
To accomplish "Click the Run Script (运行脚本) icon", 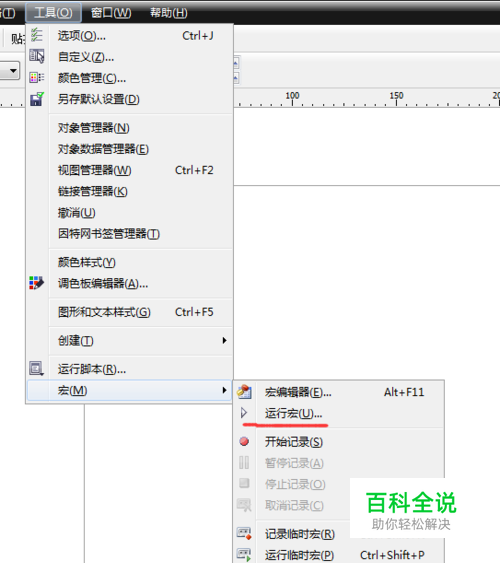I will pos(37,368).
